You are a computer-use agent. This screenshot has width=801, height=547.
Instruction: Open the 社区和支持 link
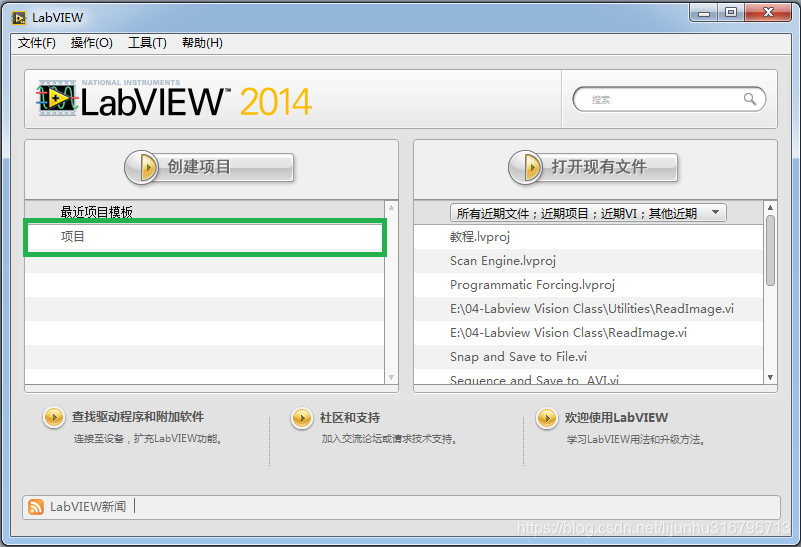pos(350,418)
